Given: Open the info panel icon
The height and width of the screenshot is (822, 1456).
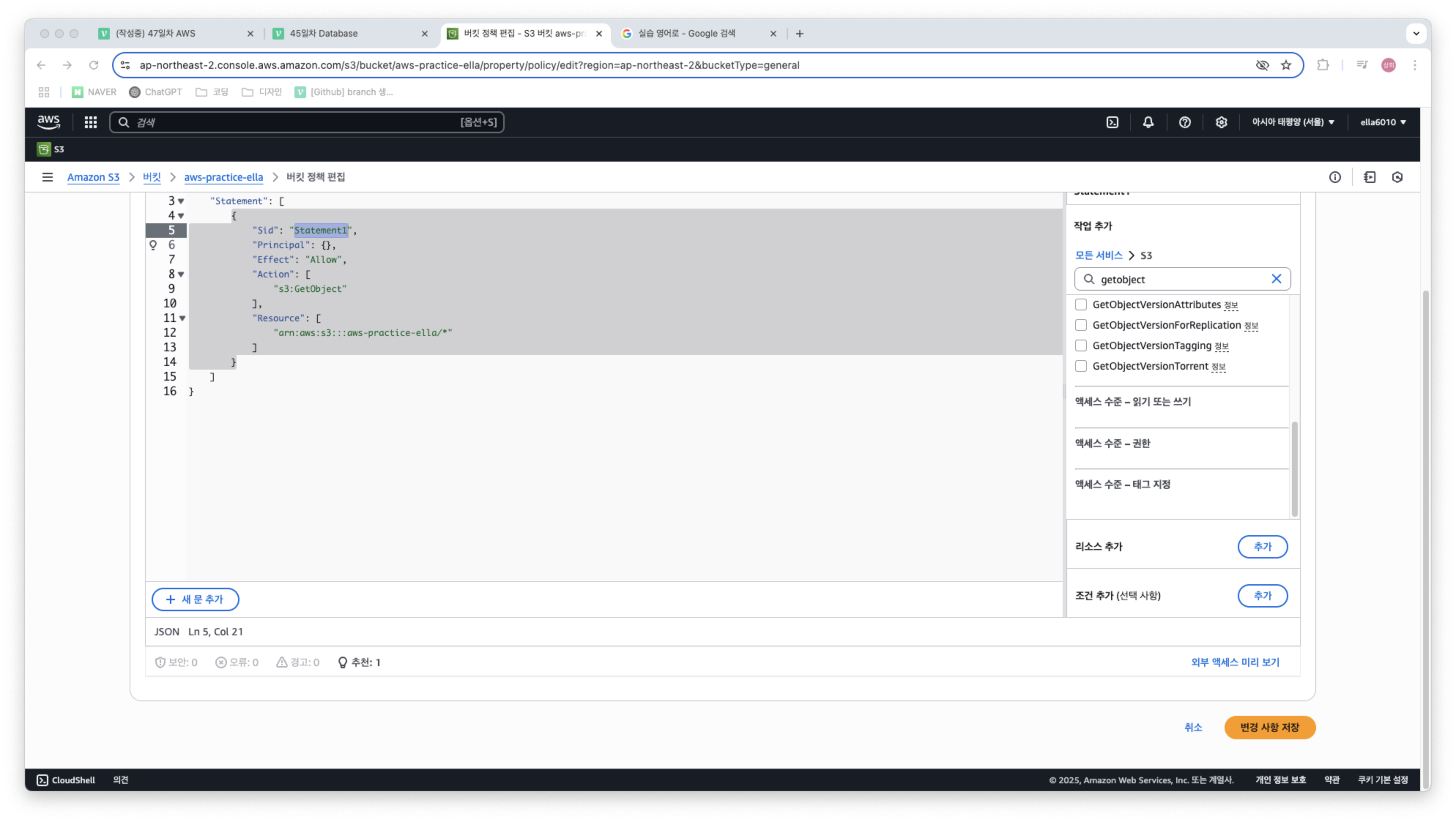Looking at the screenshot, I should click(x=1334, y=177).
